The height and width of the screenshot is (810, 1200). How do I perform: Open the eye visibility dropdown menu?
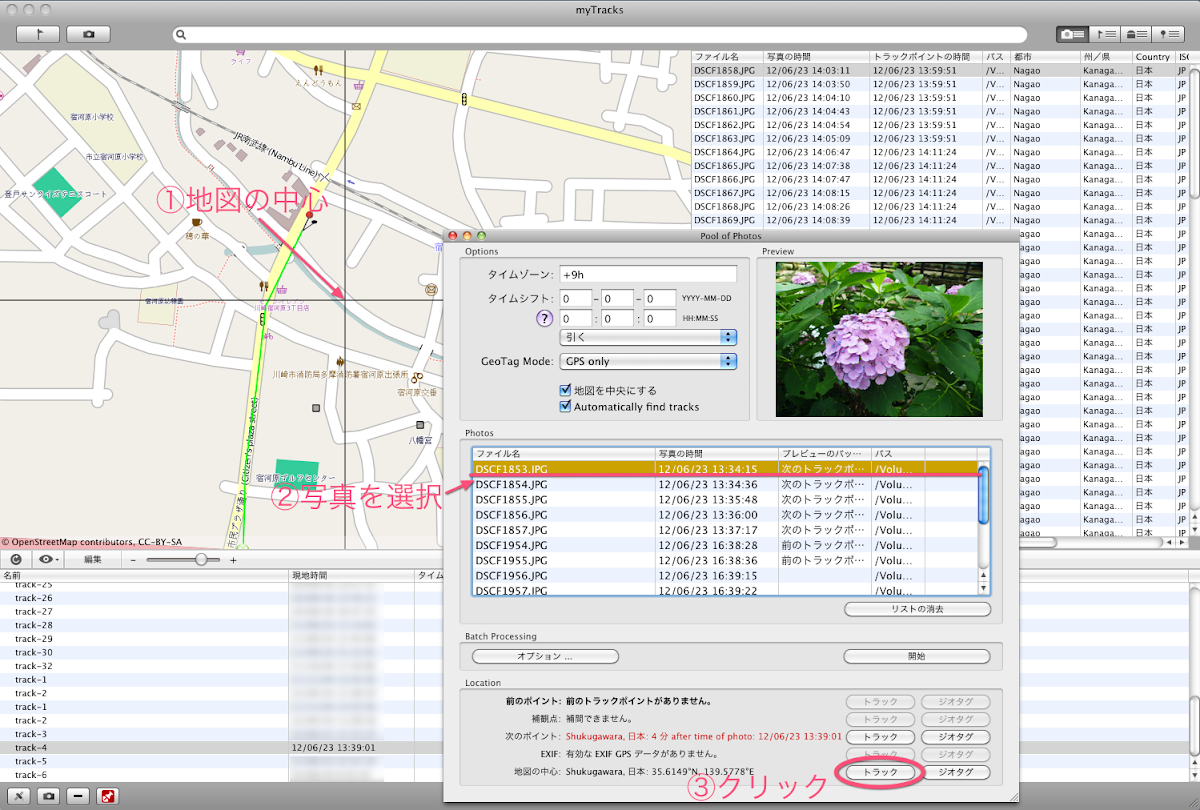coord(47,560)
